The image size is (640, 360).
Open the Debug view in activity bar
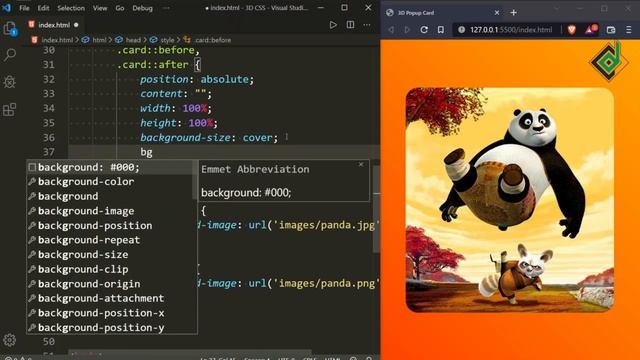(x=10, y=82)
